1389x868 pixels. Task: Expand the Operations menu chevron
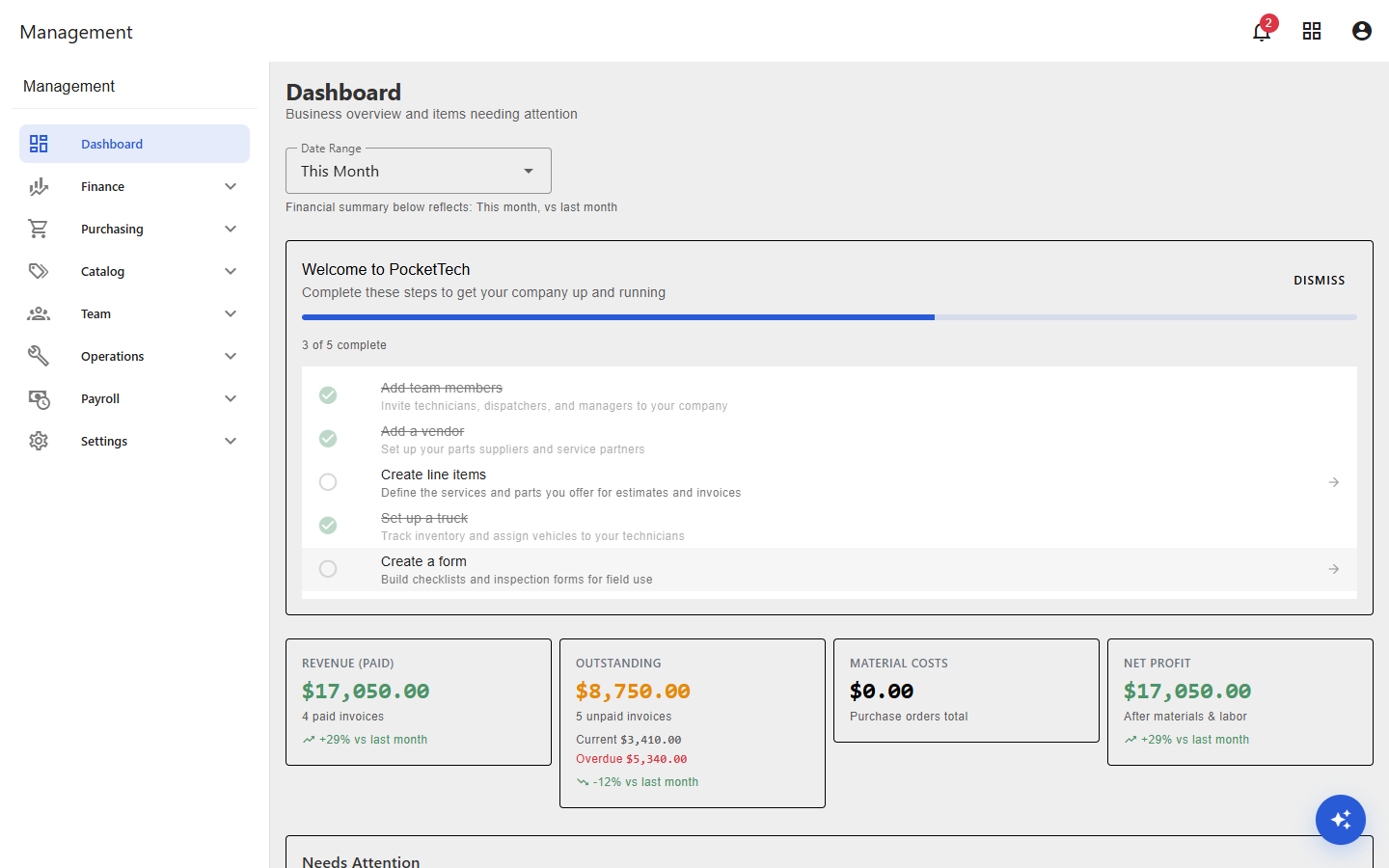[x=231, y=356]
